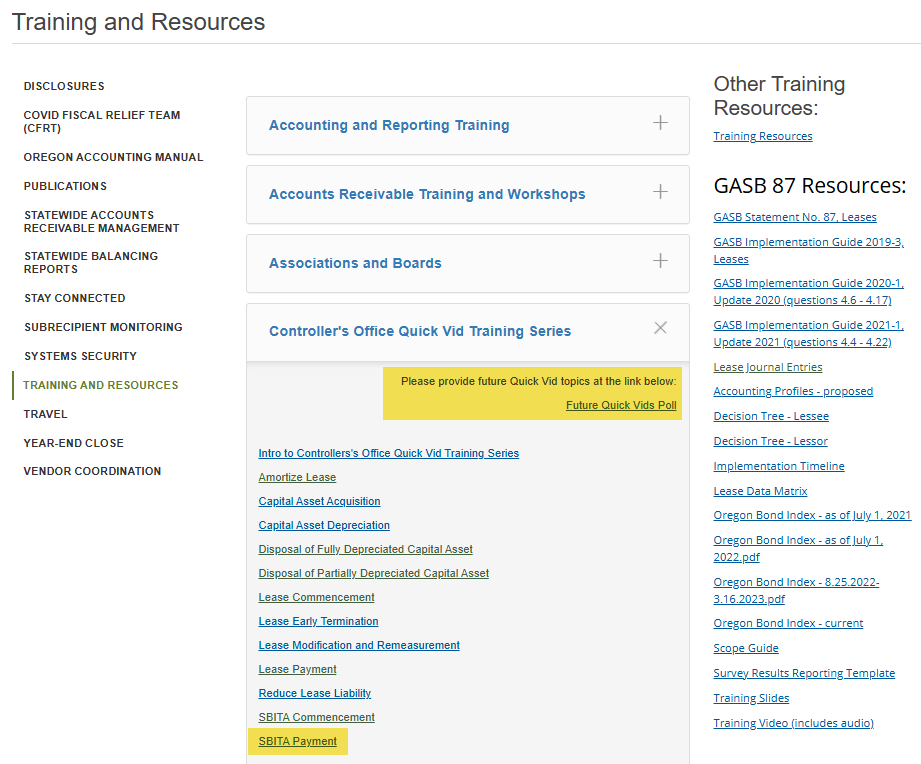Image resolution: width=921 pixels, height=764 pixels.
Task: Go to Disclosures in sidebar
Action: (x=64, y=87)
